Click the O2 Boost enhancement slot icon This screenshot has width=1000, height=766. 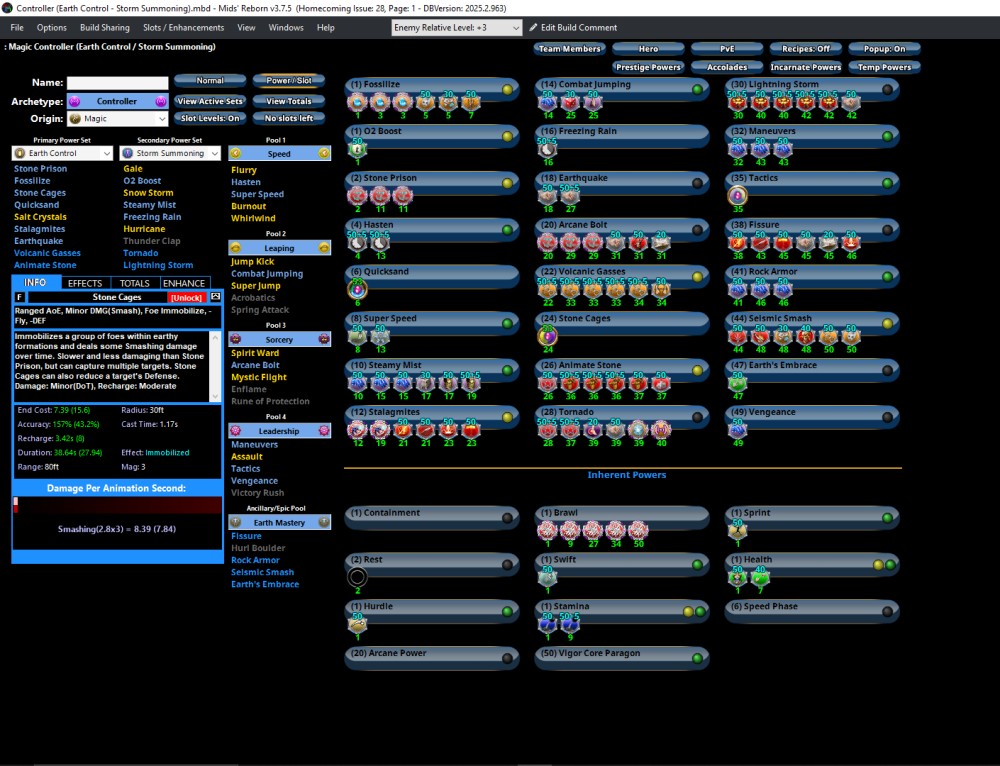coord(357,148)
